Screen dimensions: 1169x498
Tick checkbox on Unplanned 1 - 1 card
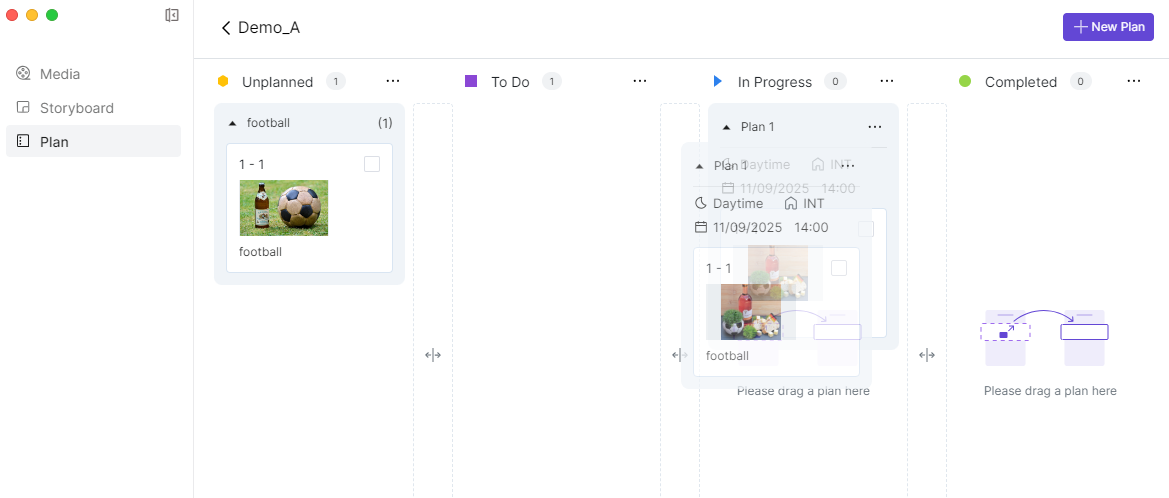372,164
